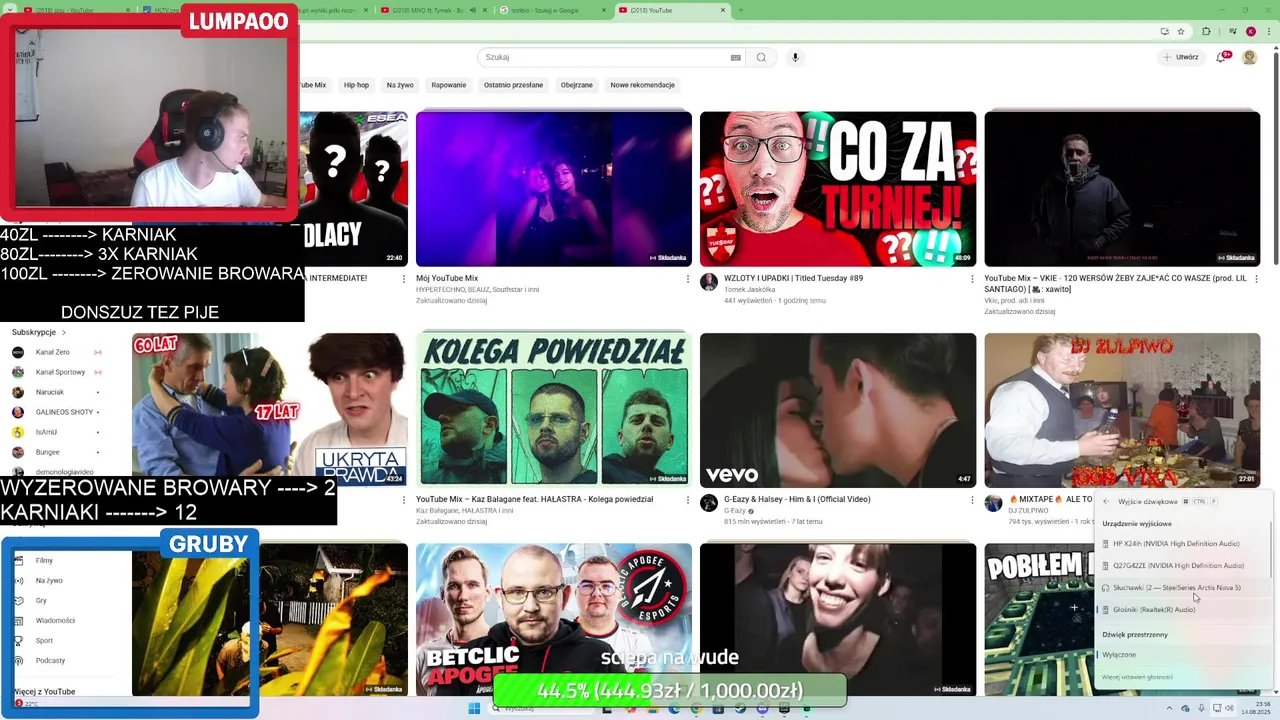Screen dimensions: 1280x720
Task: Open DJ ZULPIWO channel avatar
Action: click(993, 503)
